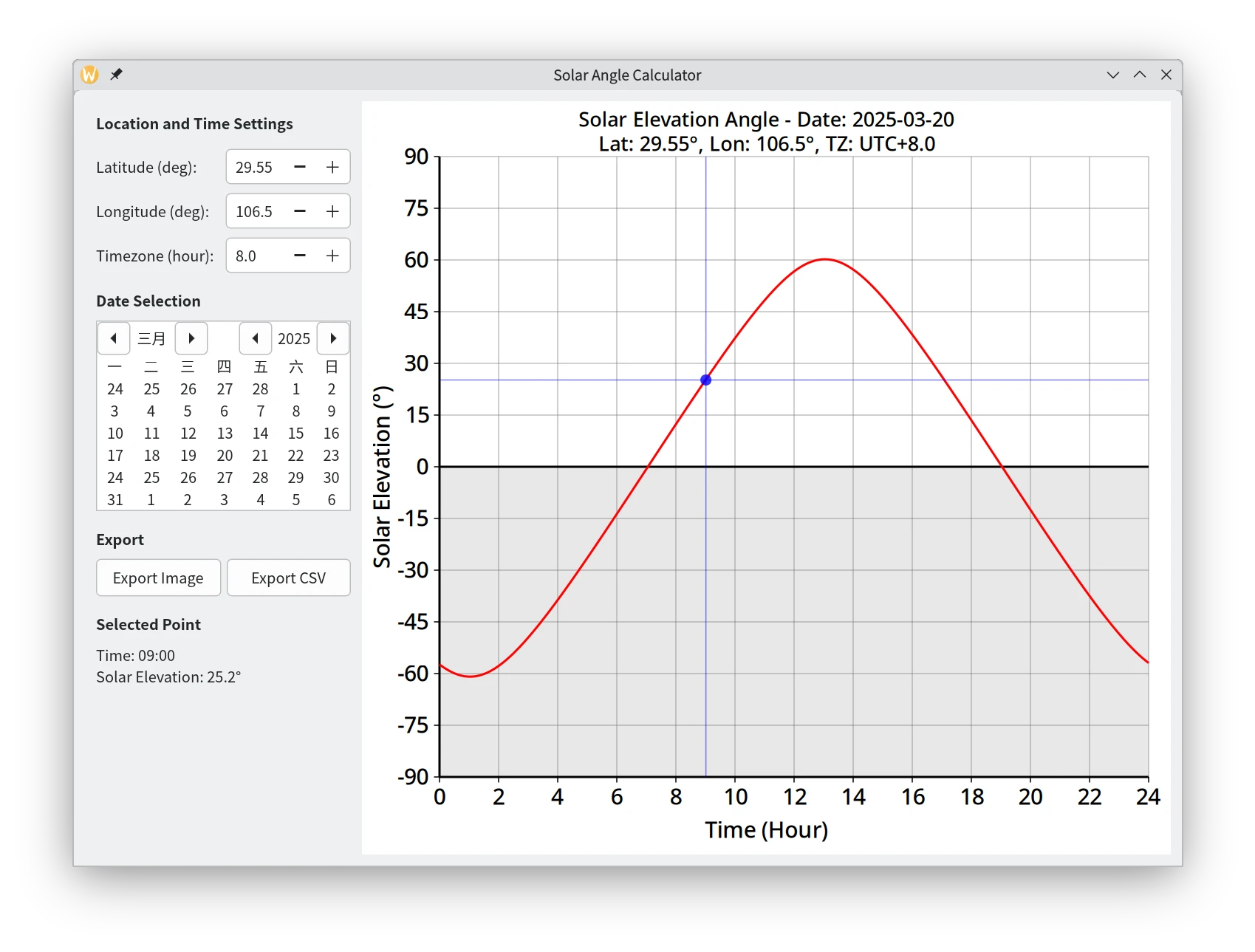Screen dimensions: 1255x952
Task: Select March 14 in the calendar
Action: [260, 434]
